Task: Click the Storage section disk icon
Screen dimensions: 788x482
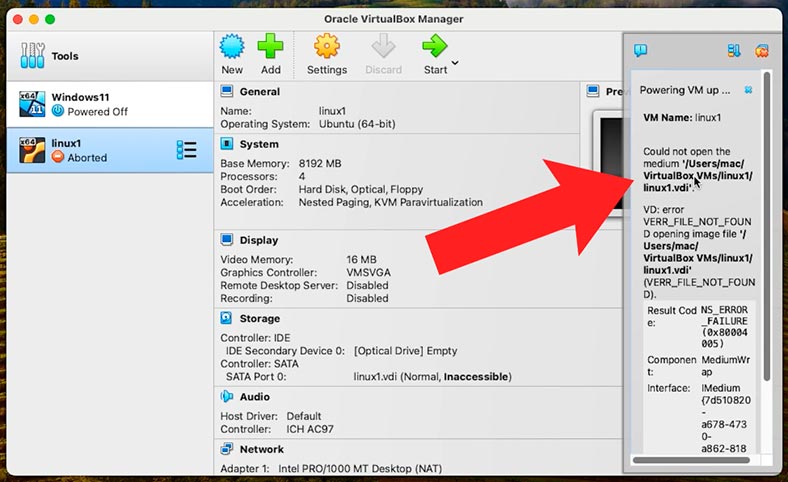Action: pyautogui.click(x=227, y=318)
